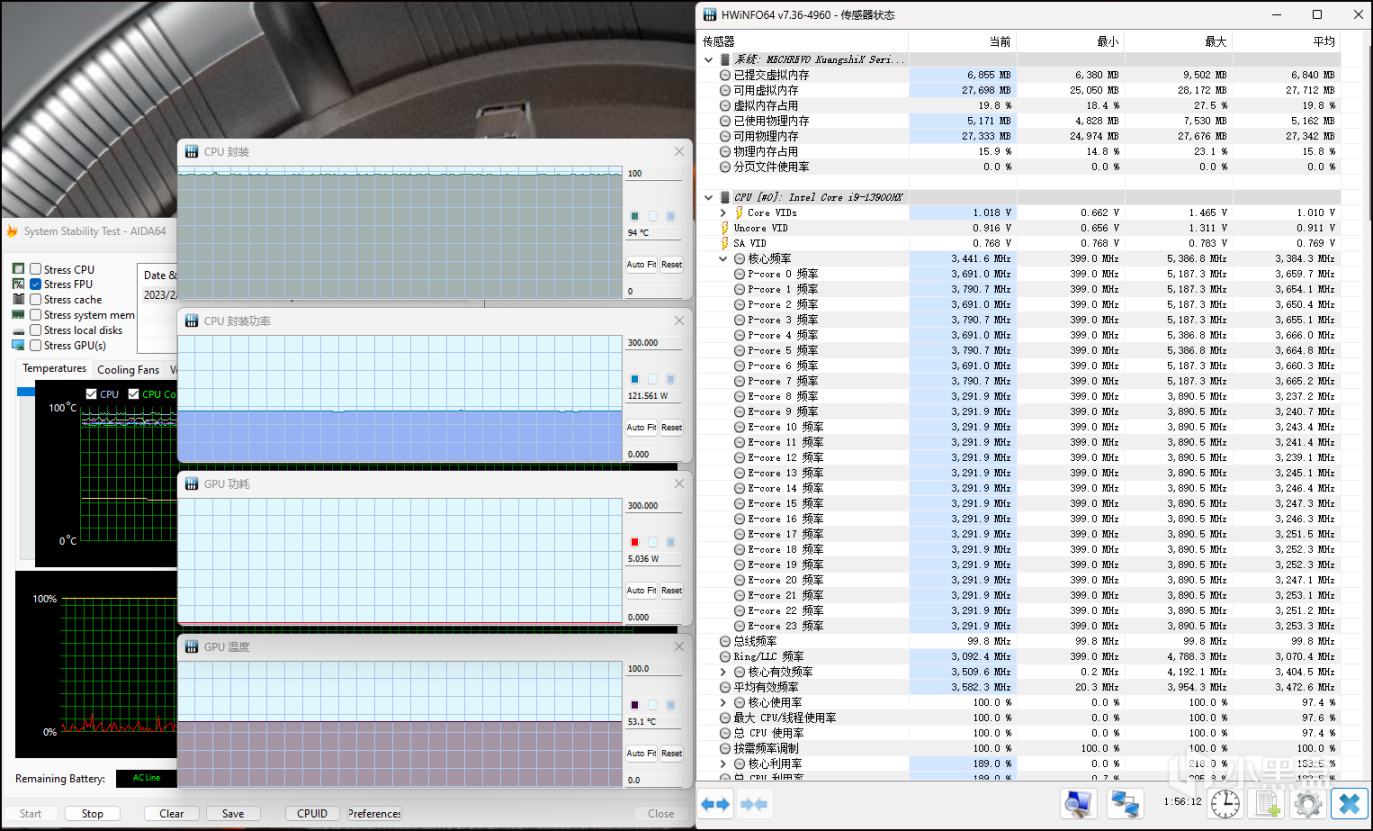Viewport: 1373px width, 831px height.
Task: Click the 平均 column header
Action: pyautogui.click(x=1287, y=41)
